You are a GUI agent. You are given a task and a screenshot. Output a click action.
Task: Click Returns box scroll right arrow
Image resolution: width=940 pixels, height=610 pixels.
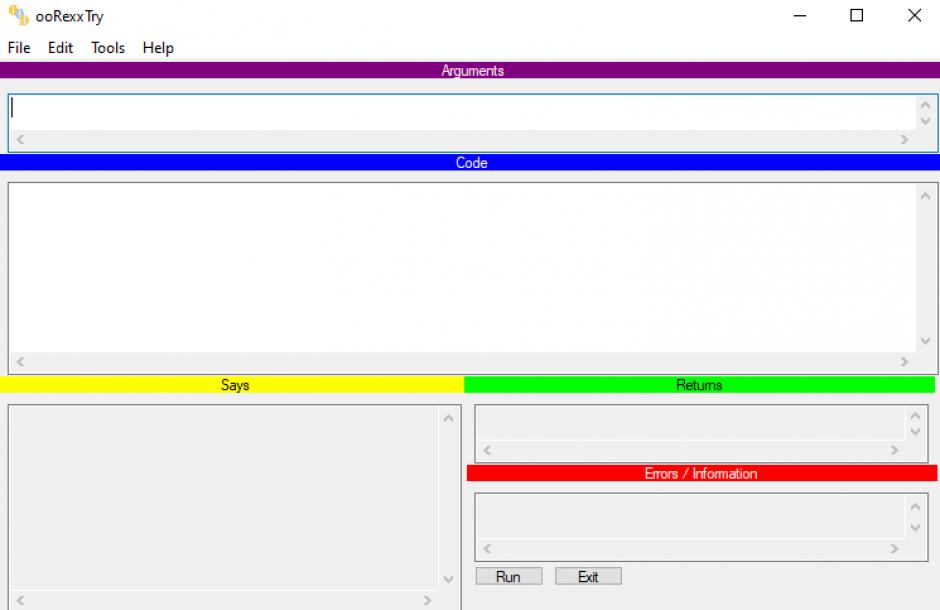pos(894,451)
